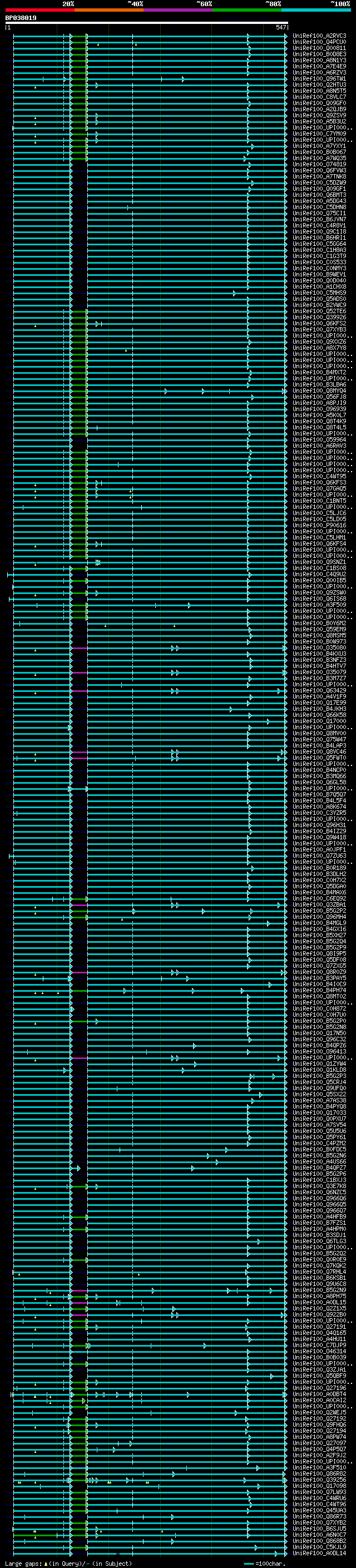Image resolution: width=356 pixels, height=1568 pixels.
Task: Click the query end position 547
Action: click(x=280, y=27)
